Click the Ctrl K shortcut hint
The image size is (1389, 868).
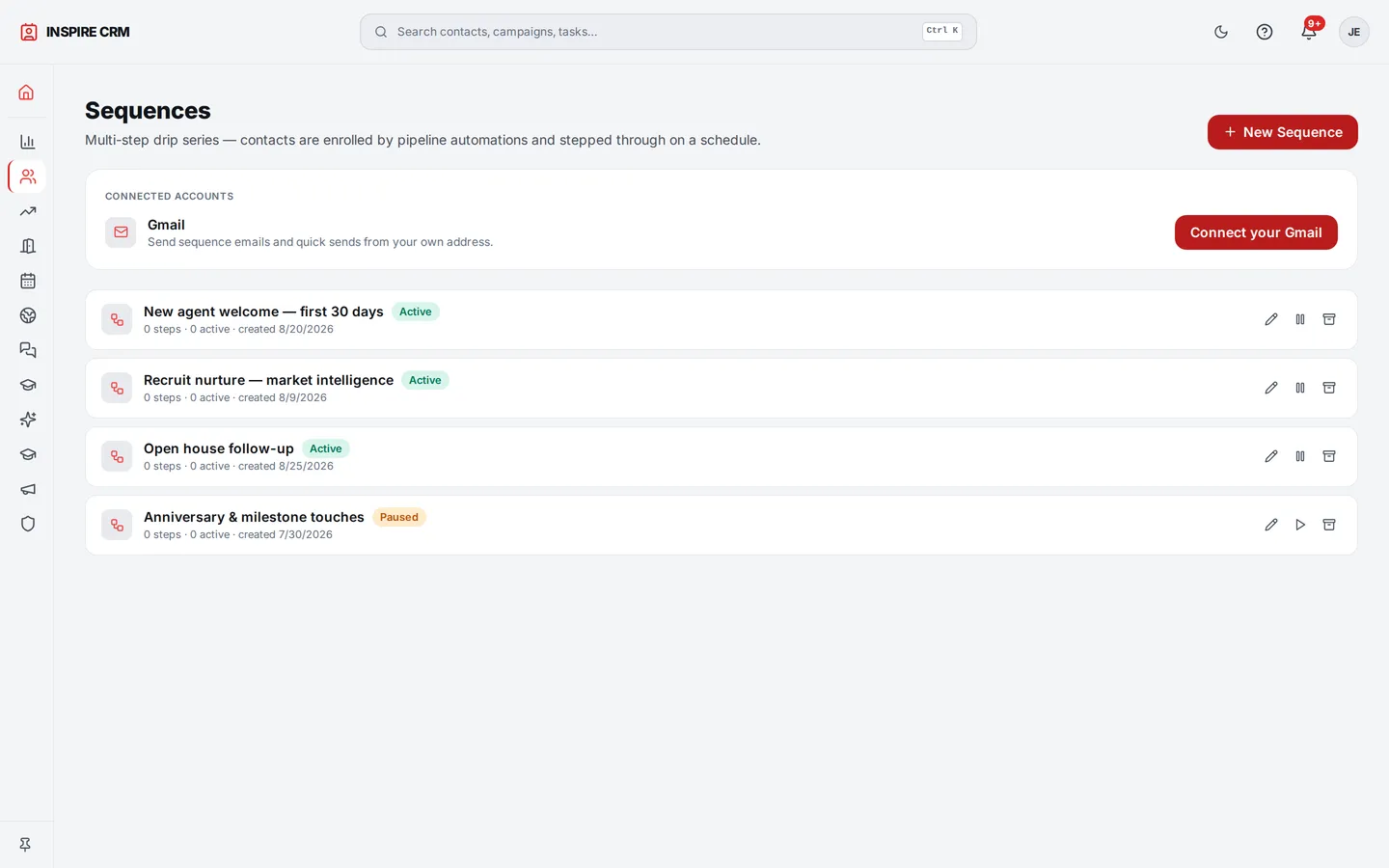[x=942, y=31]
